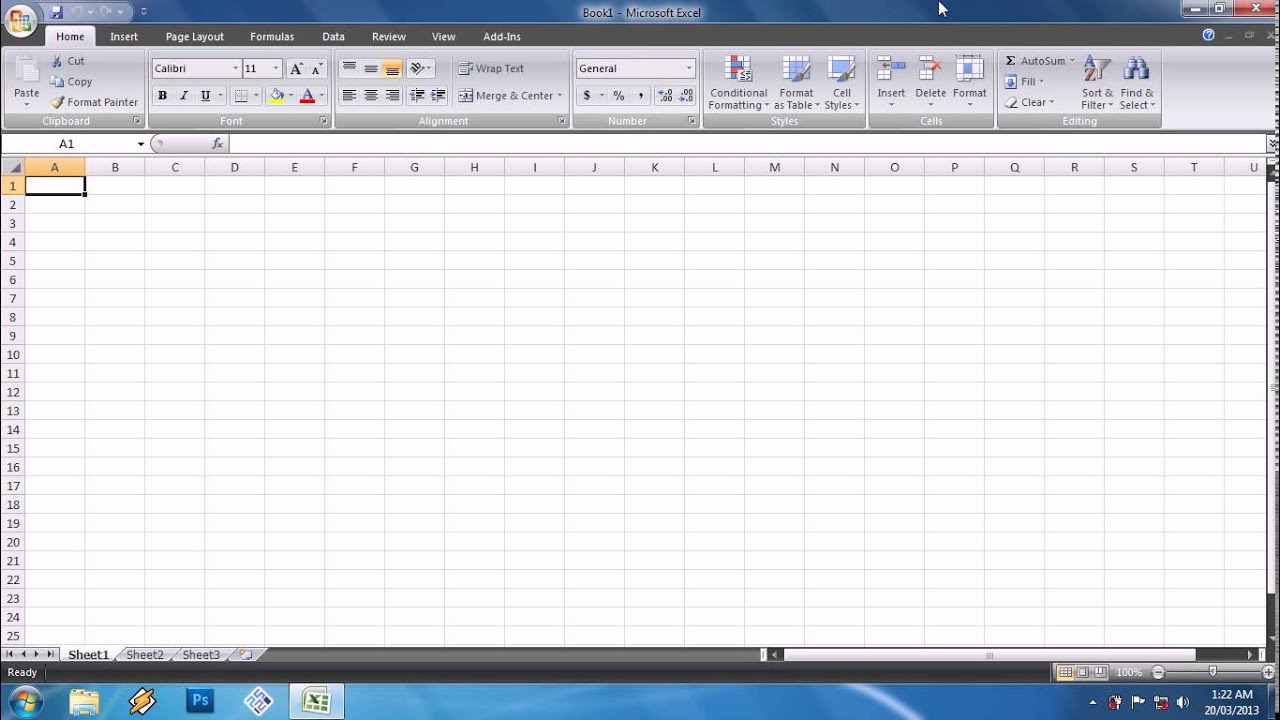Select Normal view button in status bar
Viewport: 1280px width, 720px height.
pos(1065,672)
